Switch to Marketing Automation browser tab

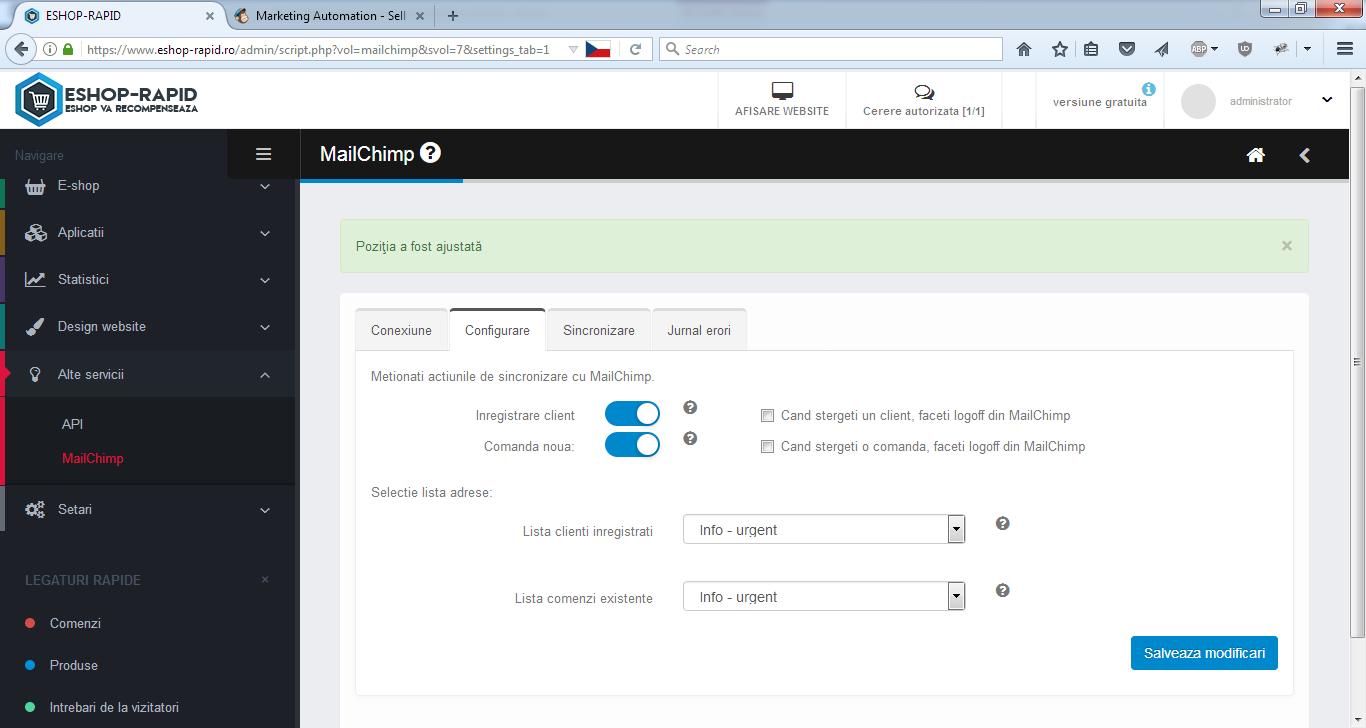[x=330, y=16]
